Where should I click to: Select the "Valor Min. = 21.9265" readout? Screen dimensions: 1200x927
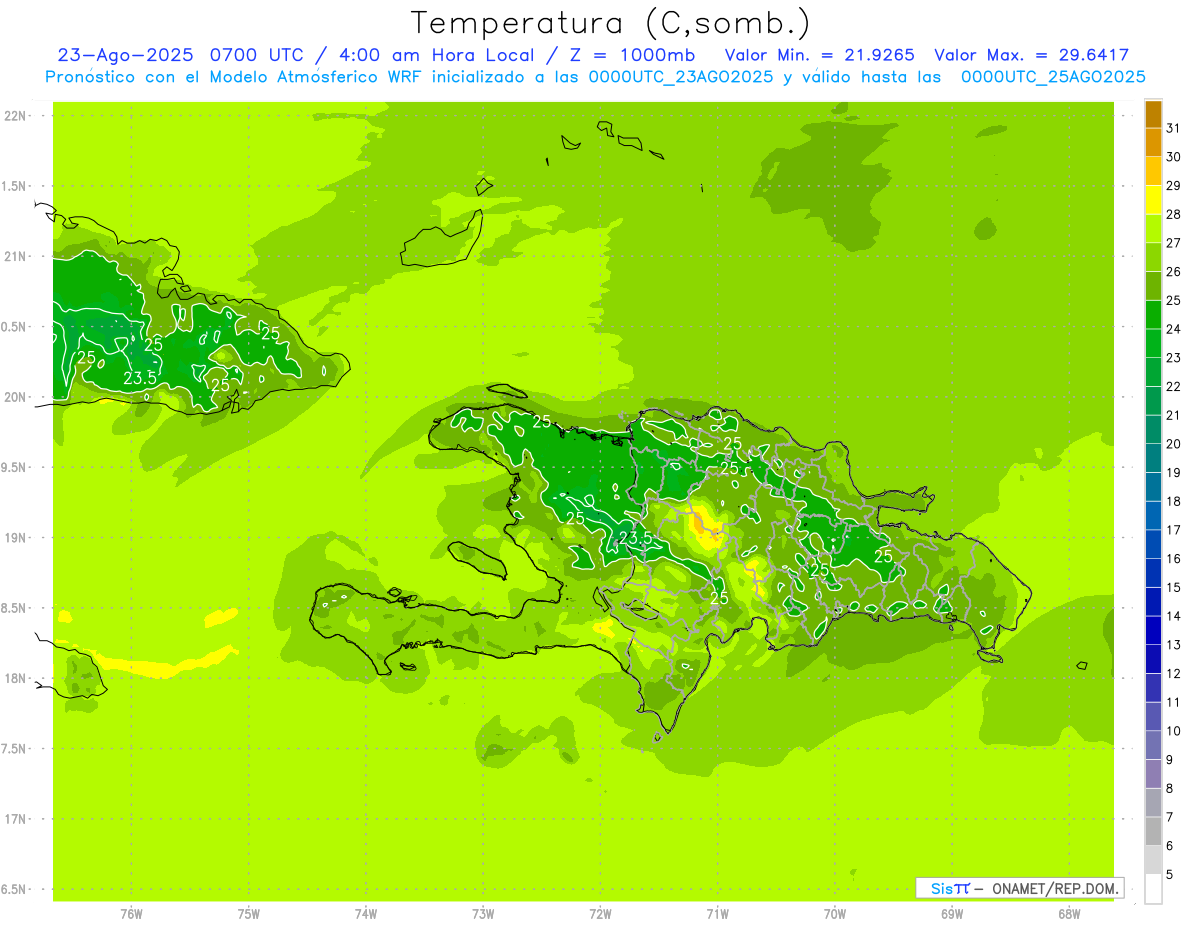(819, 55)
